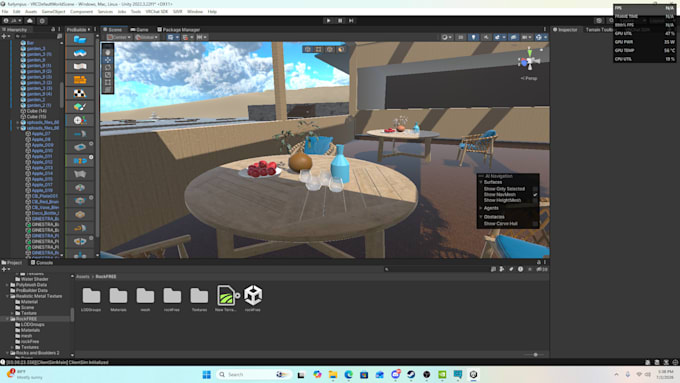
Task: Open the LODGroups folder in assets
Action: tap(92, 298)
